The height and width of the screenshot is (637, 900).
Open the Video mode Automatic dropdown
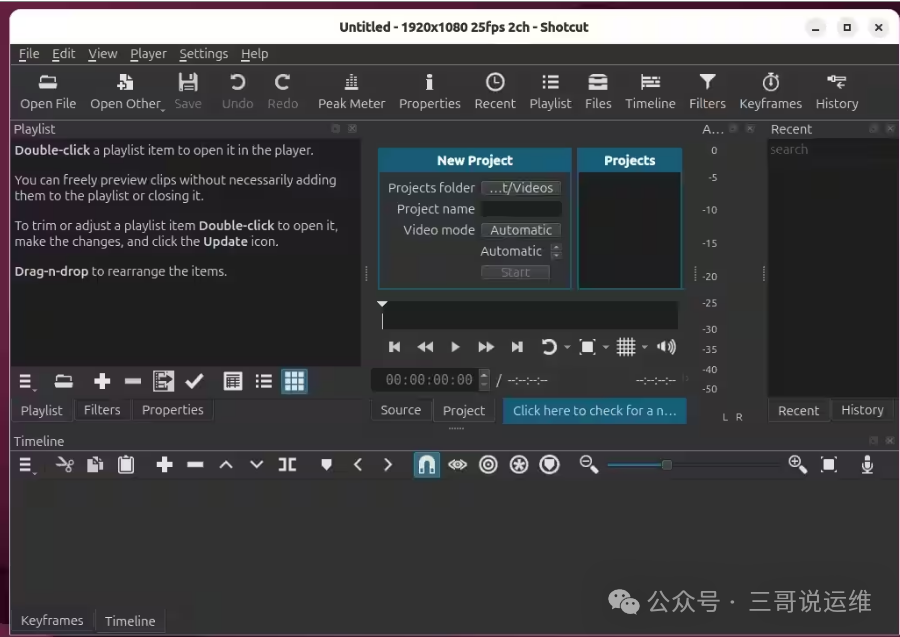pyautogui.click(x=520, y=230)
